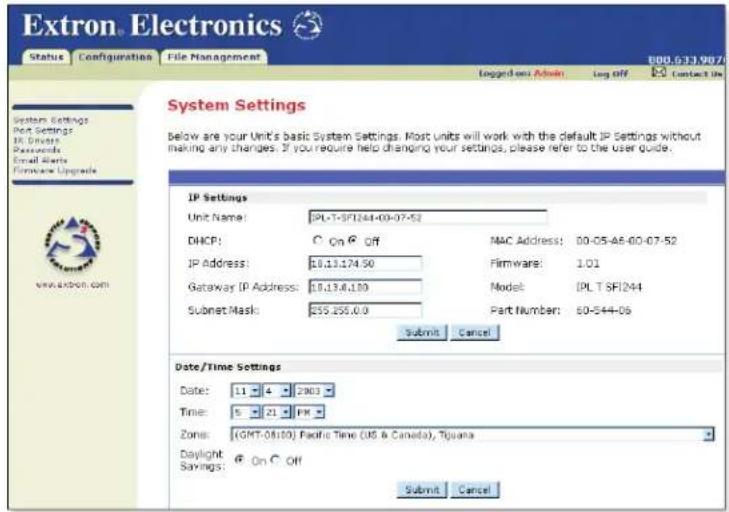Open the Contact Us link
This screenshot has width=729, height=512.
coord(697,73)
